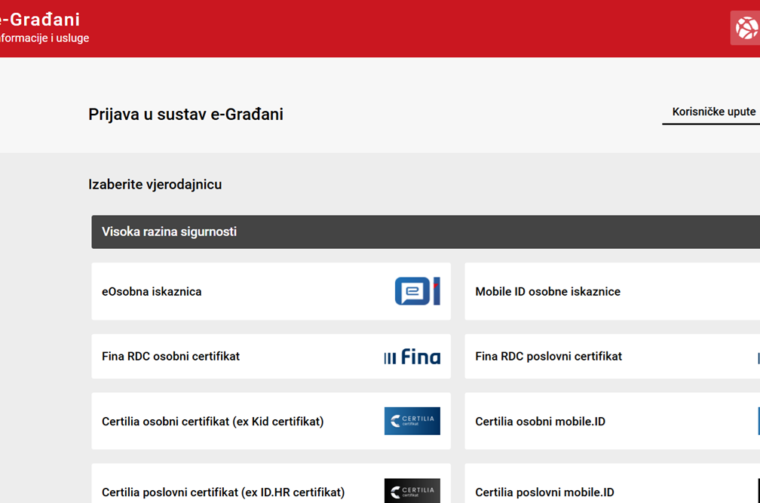Image resolution: width=760 pixels, height=503 pixels.
Task: Click the Informacije i usluge header subtitle
Action: click(44, 38)
